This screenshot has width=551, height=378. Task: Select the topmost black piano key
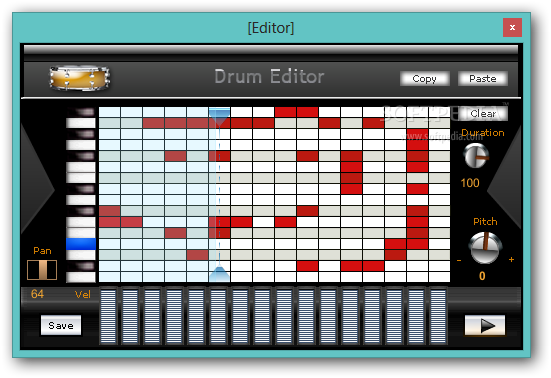tap(81, 112)
